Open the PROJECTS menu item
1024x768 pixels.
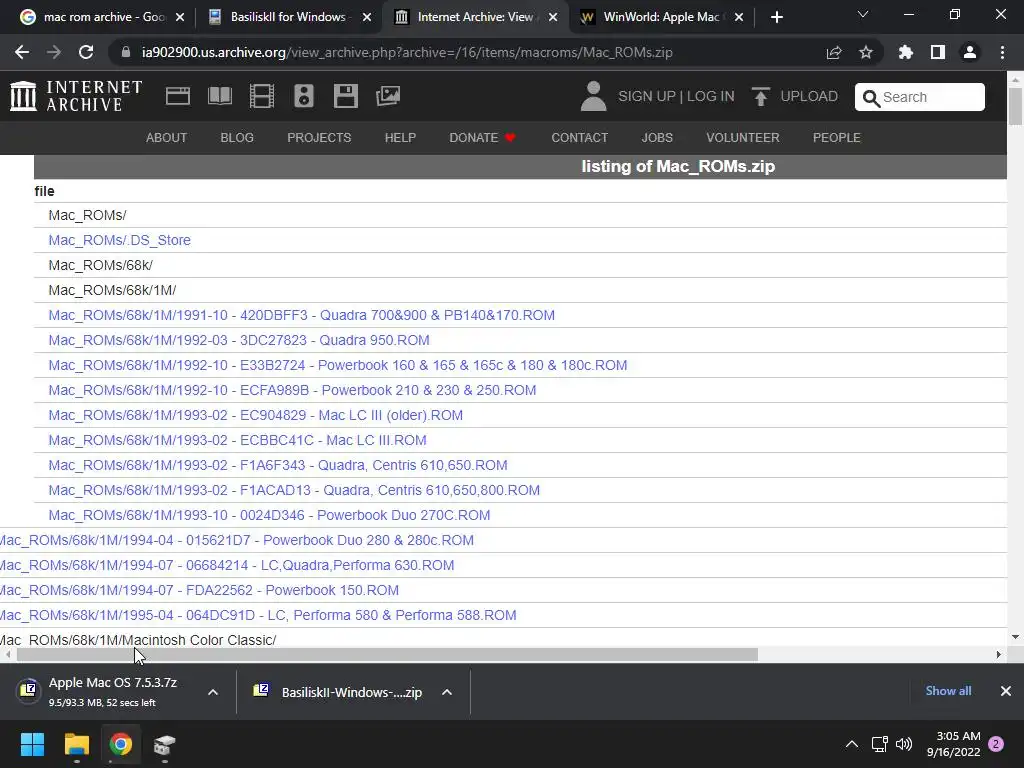[x=319, y=138]
